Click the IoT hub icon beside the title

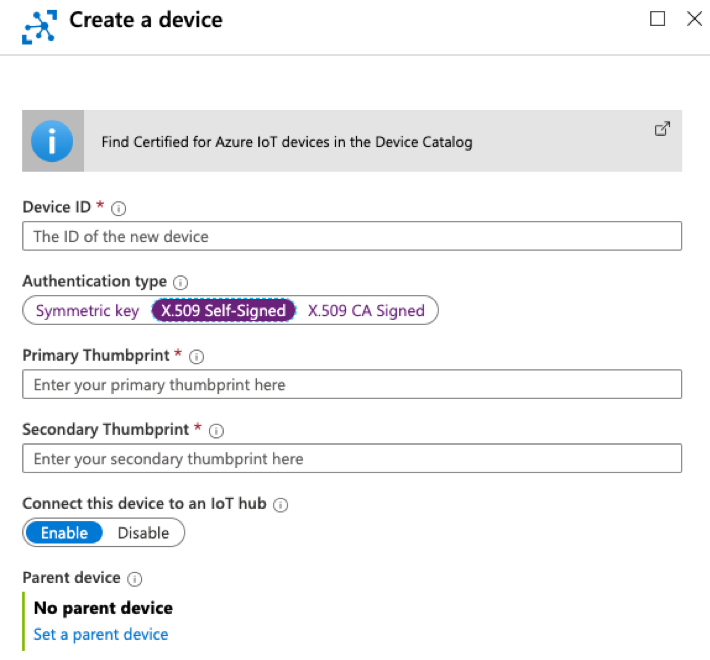point(39,23)
